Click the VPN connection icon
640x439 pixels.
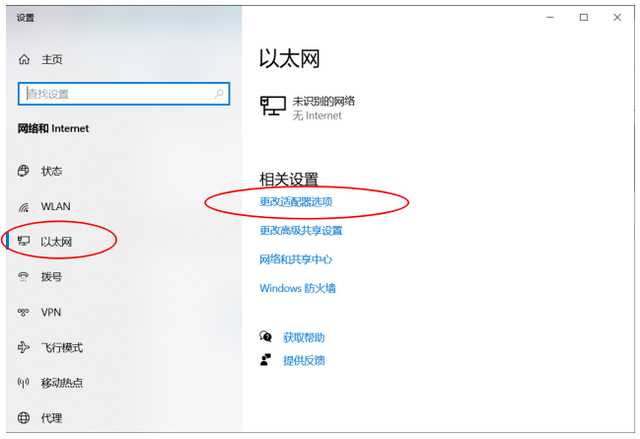coord(23,312)
